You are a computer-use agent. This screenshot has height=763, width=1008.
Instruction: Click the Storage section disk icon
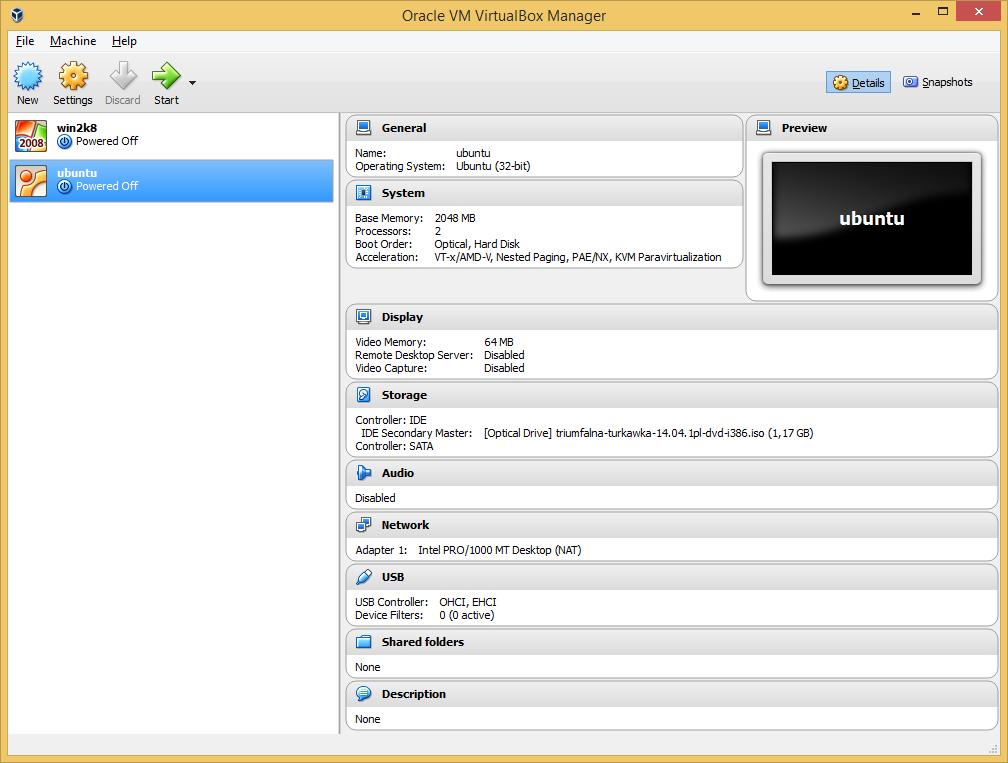coord(363,395)
